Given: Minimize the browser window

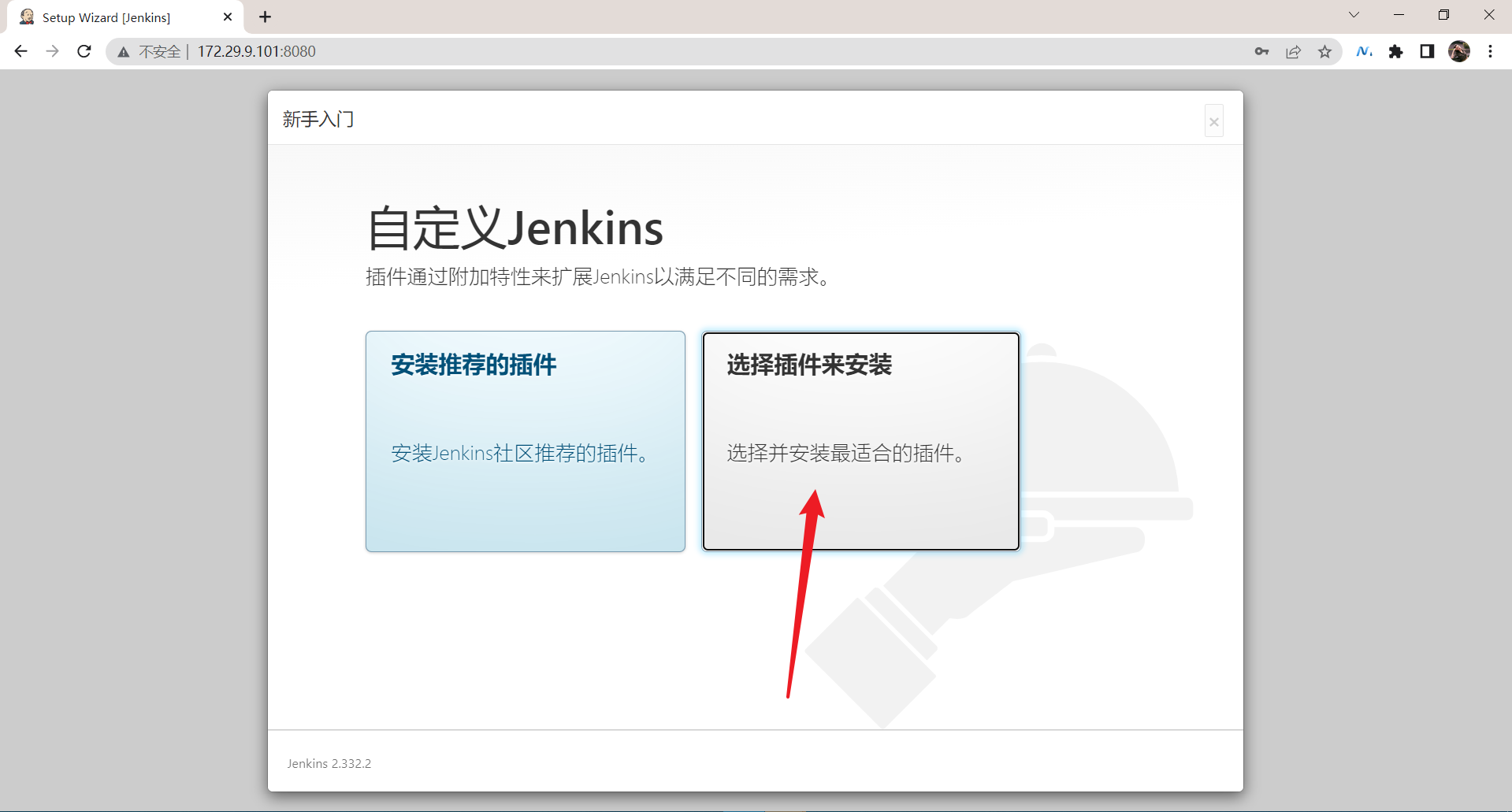Looking at the screenshot, I should pos(1399,15).
